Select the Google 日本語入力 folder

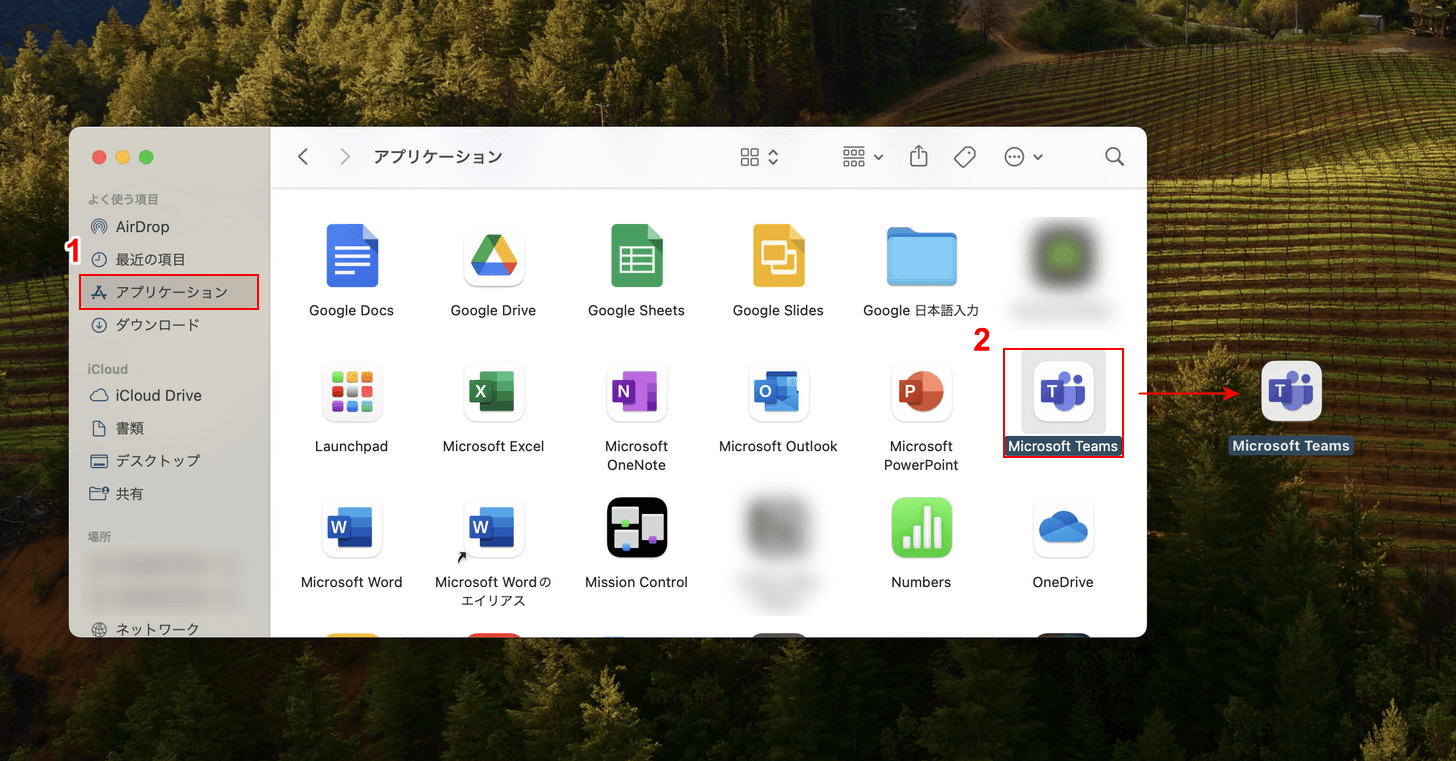click(x=921, y=257)
